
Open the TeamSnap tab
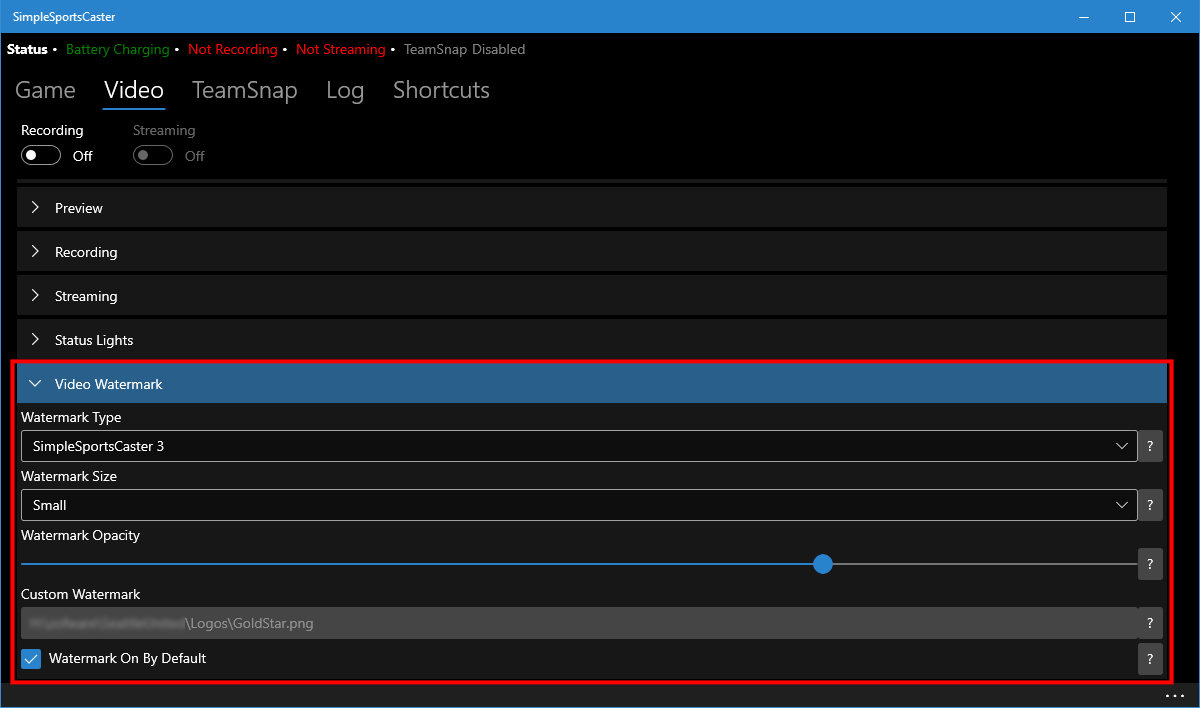(x=244, y=90)
